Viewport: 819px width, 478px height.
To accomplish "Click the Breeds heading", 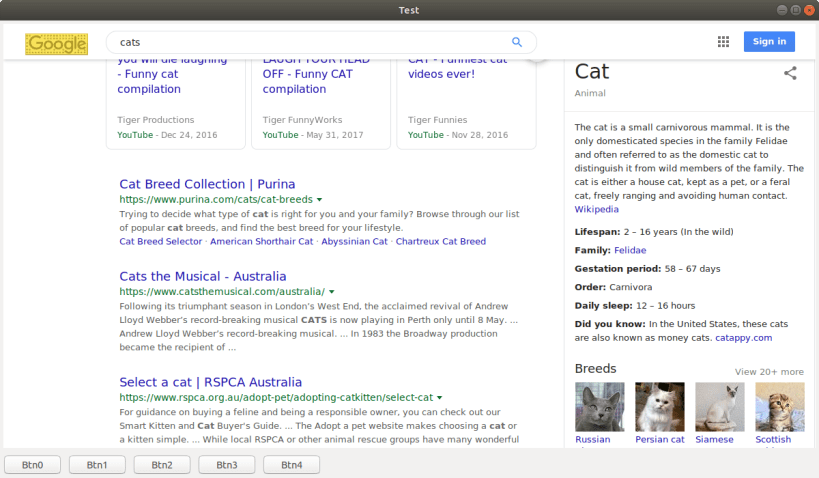I will click(x=595, y=369).
